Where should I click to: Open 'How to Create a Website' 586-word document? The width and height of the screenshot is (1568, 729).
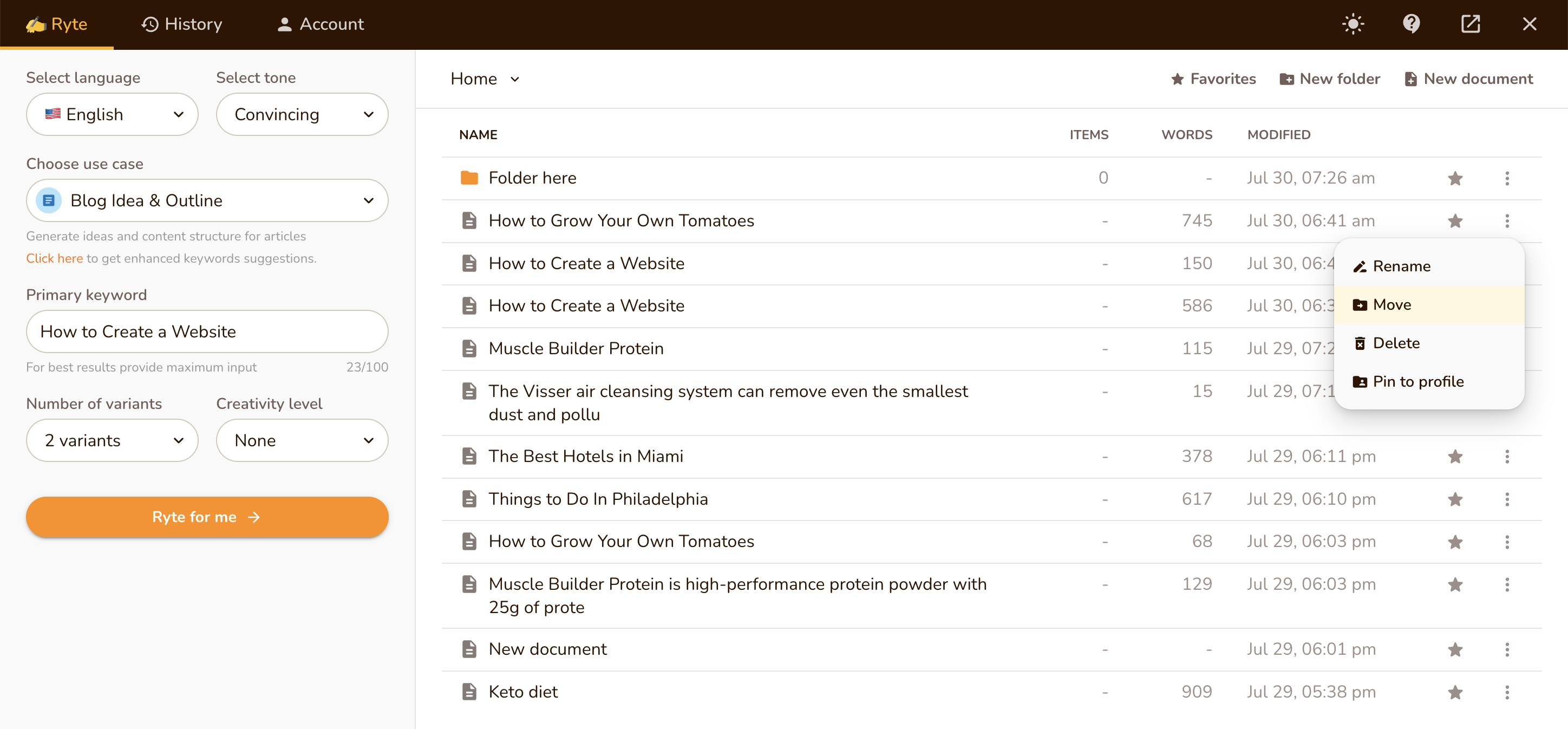tap(586, 305)
